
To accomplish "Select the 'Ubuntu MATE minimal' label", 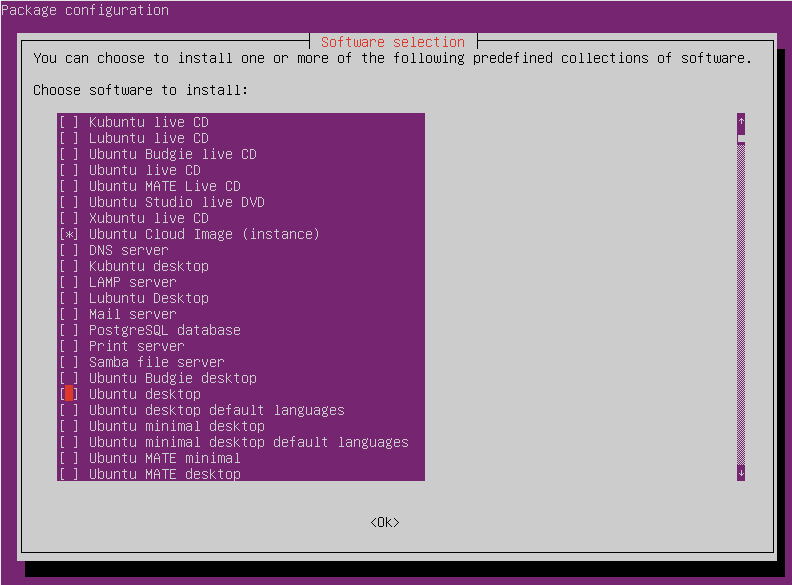I will 165,458.
